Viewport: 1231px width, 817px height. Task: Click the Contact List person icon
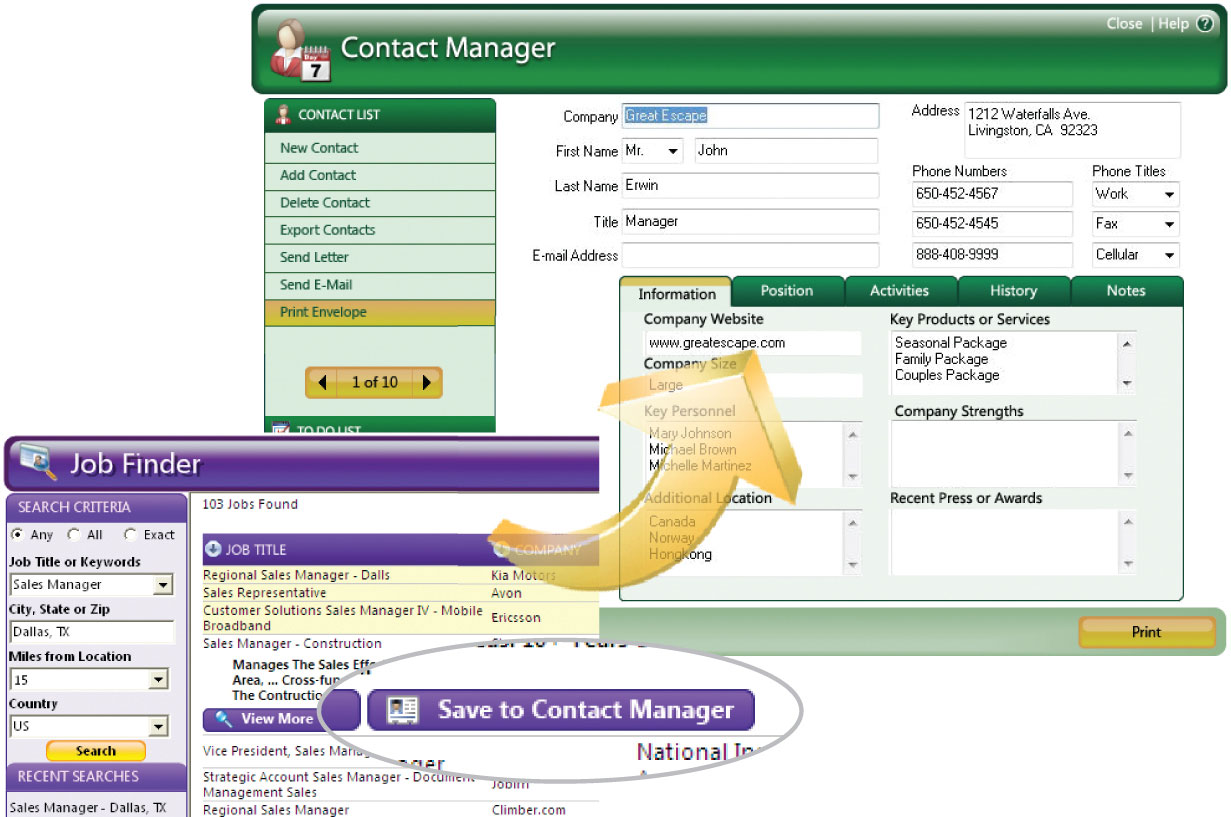[283, 114]
